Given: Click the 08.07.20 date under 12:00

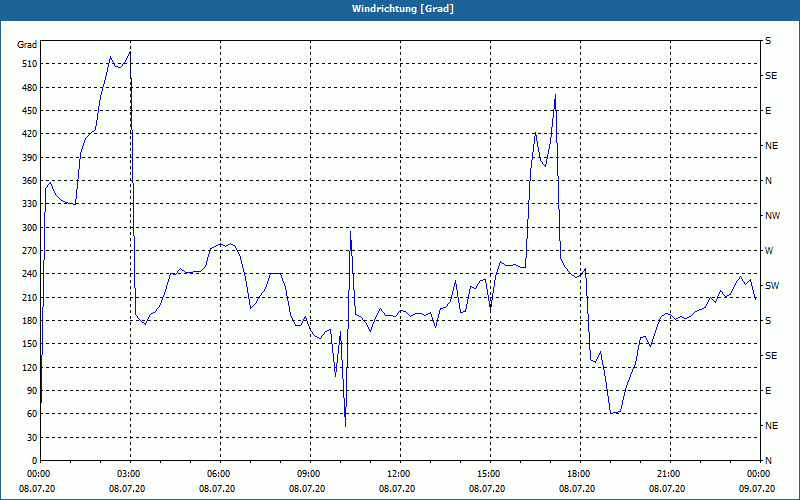Looking at the screenshot, I should (397, 489).
